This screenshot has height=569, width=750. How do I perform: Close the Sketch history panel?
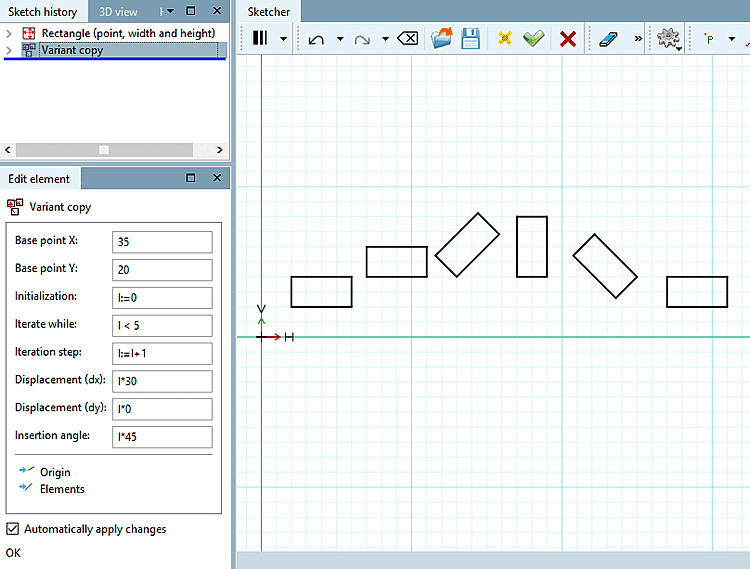coord(217,11)
